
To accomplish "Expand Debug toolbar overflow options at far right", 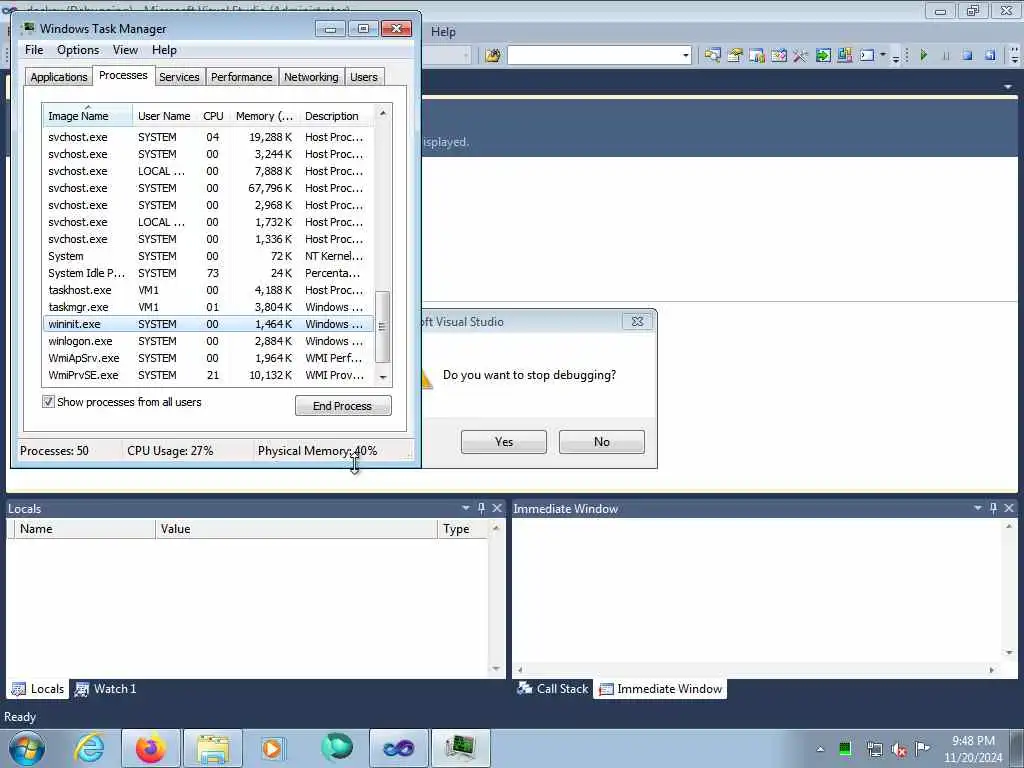I will (1015, 56).
